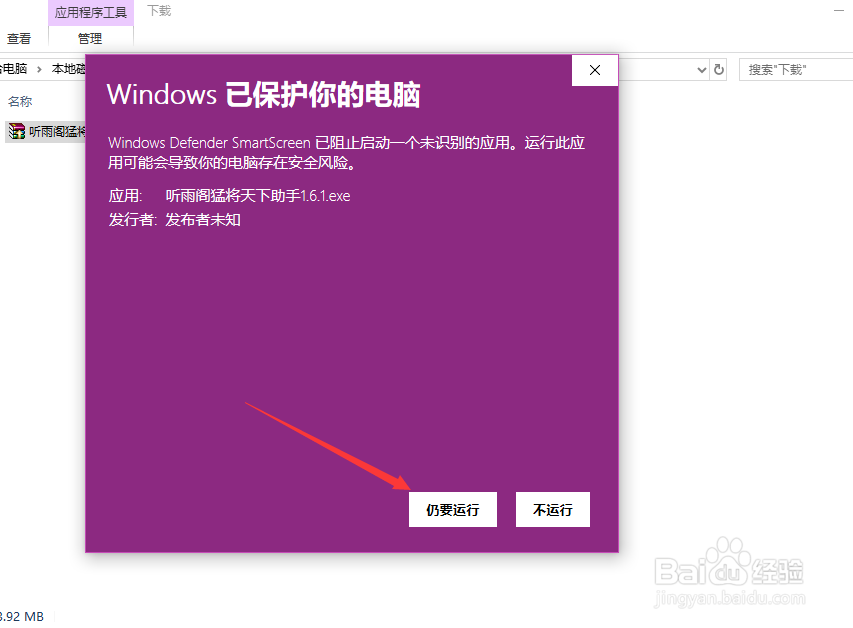Close the SmartScreen dialog with X
This screenshot has height=628, width=853.
[x=595, y=70]
